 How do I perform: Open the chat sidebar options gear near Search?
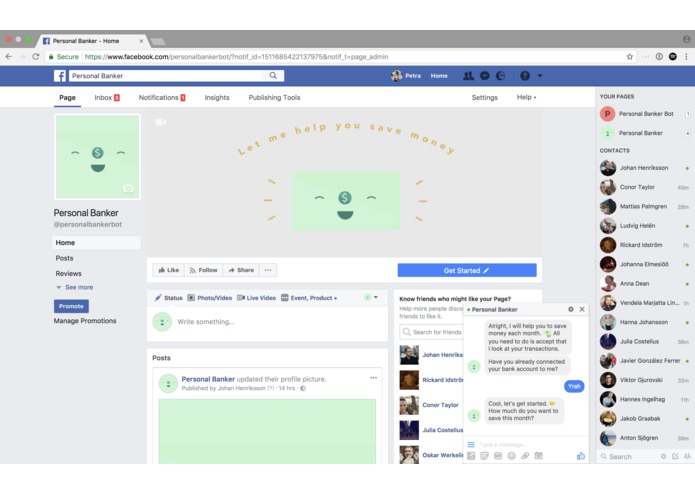coord(664,456)
